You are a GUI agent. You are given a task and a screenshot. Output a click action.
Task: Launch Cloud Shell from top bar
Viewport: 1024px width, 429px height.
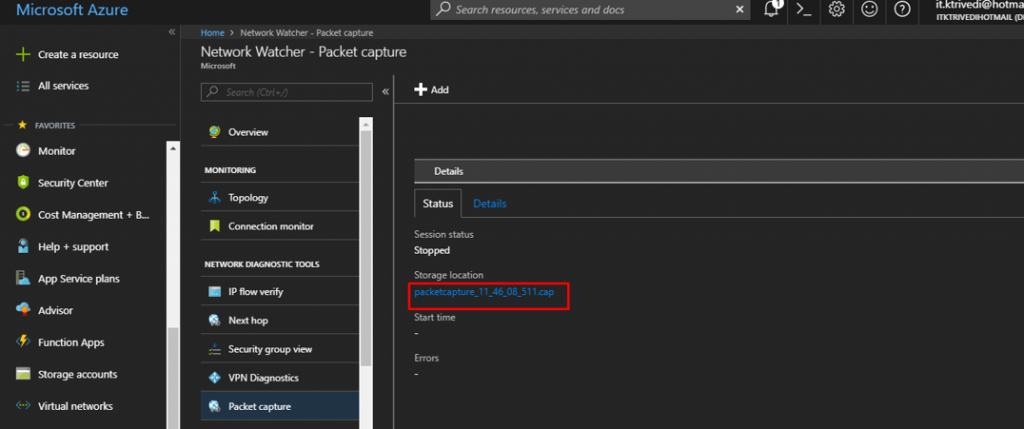pos(804,9)
